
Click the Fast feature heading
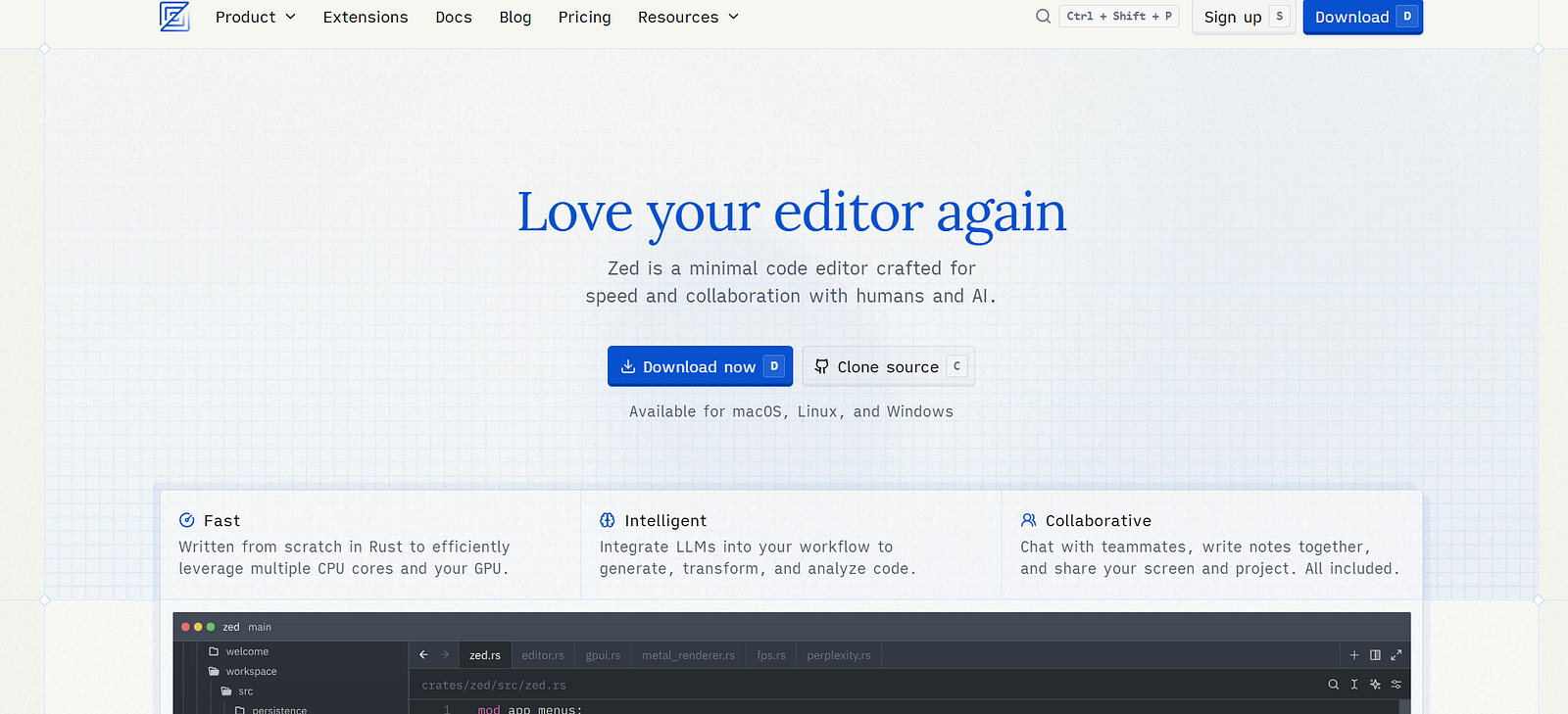point(221,521)
